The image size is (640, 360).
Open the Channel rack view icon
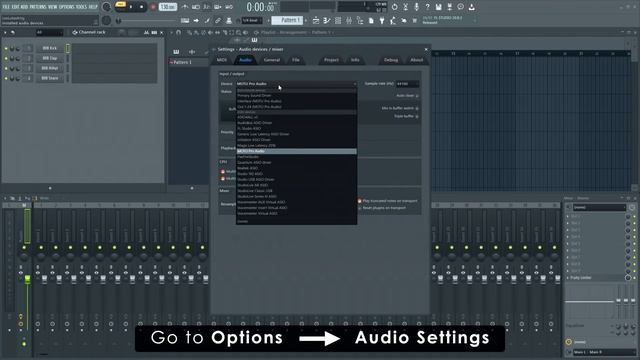[338, 20]
